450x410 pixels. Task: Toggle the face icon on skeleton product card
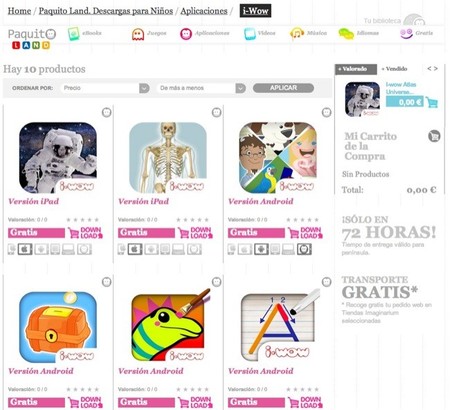(x=216, y=112)
